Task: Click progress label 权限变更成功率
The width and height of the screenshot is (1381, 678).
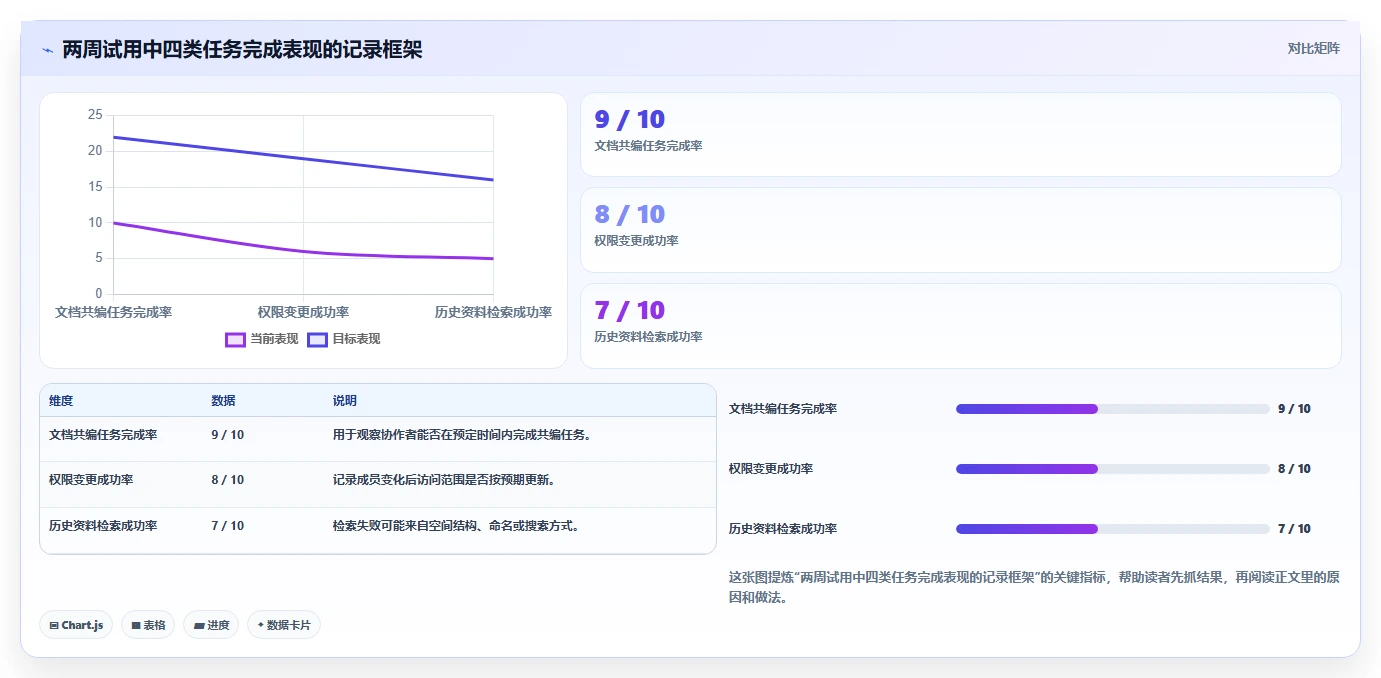Action: click(771, 469)
